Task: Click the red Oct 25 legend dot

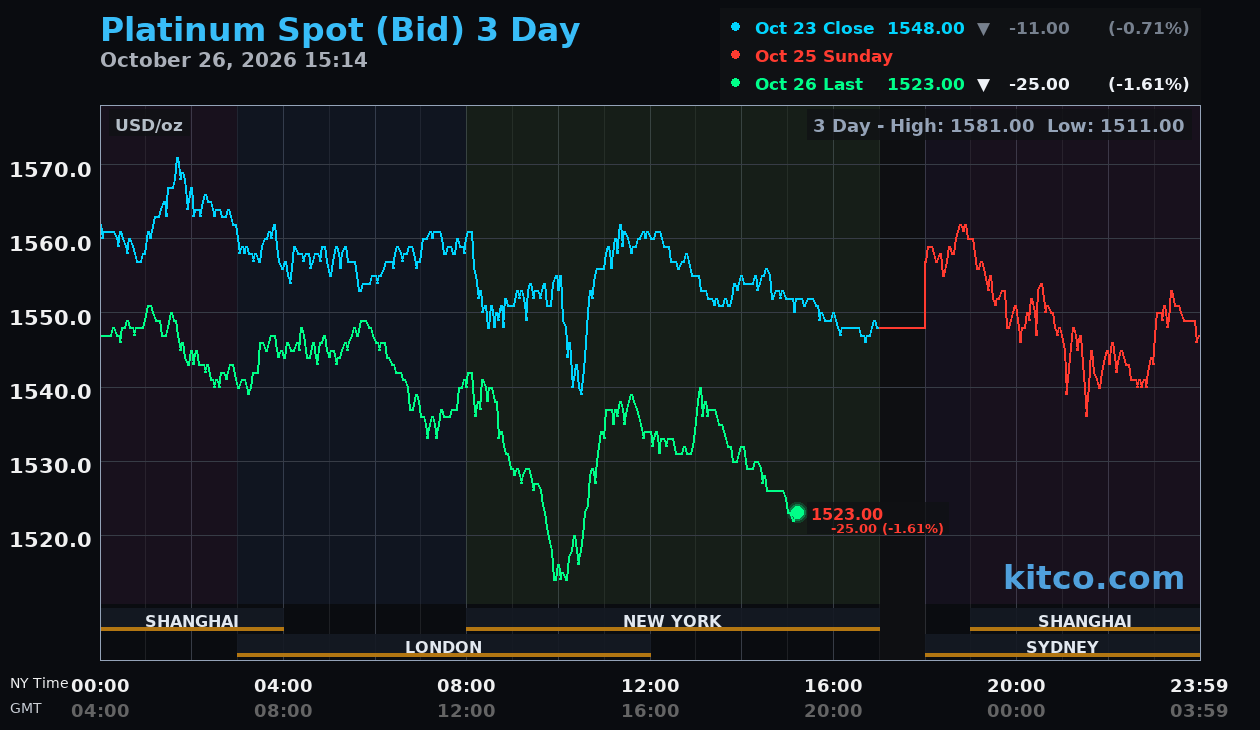Action: (736, 56)
